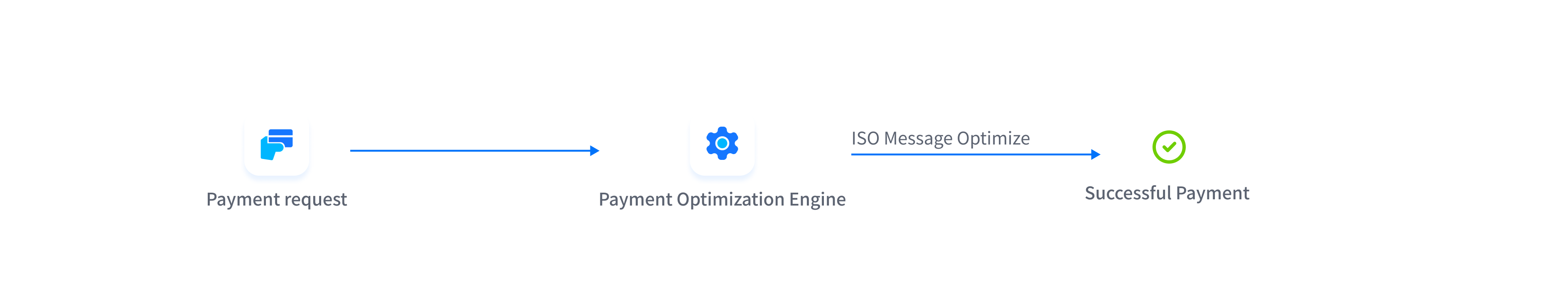Click the light blue ring inside the gear
This screenshot has width=1568, height=294.
click(x=722, y=144)
